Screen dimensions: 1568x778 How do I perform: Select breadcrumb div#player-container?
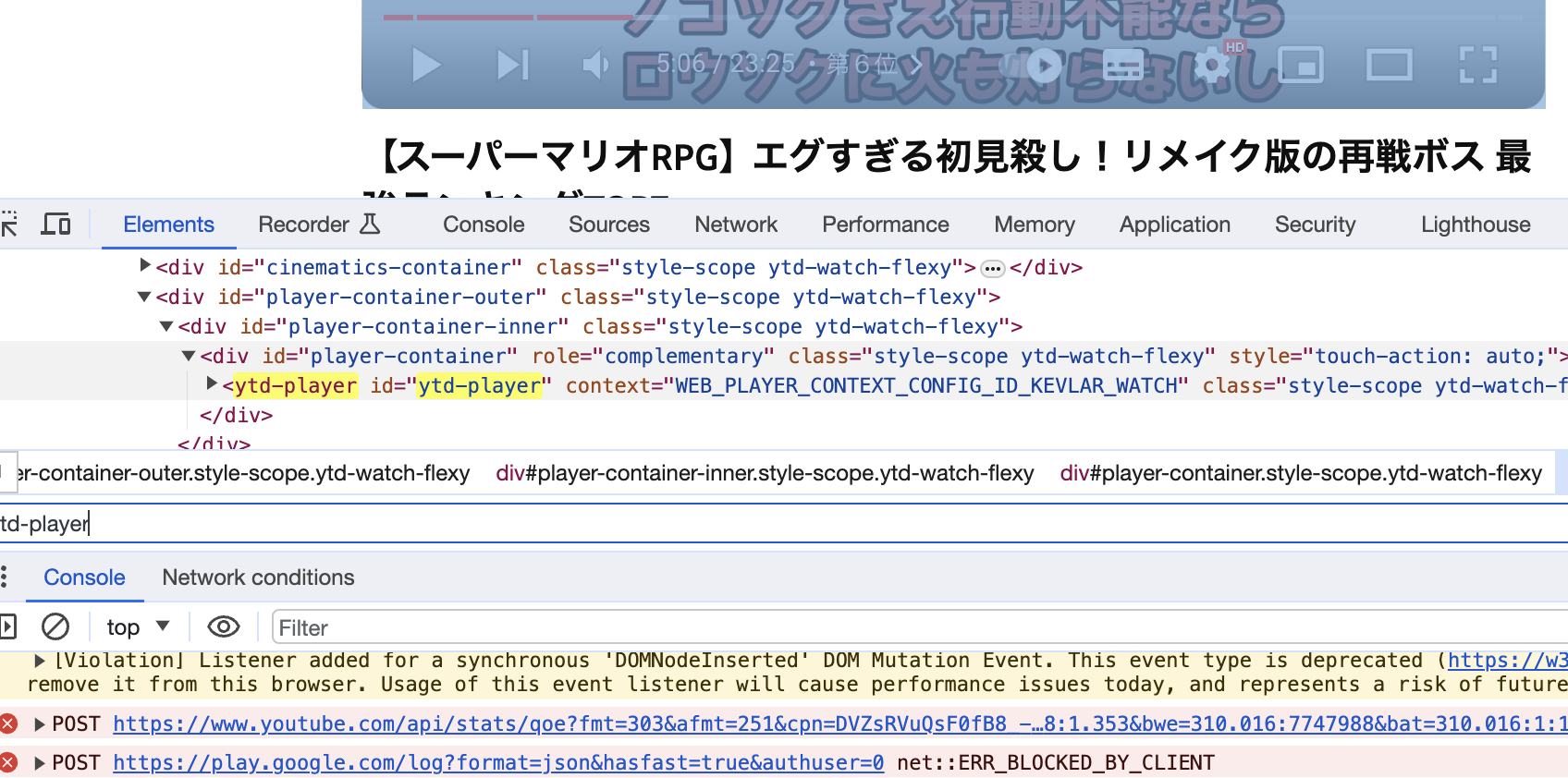coord(1301,473)
